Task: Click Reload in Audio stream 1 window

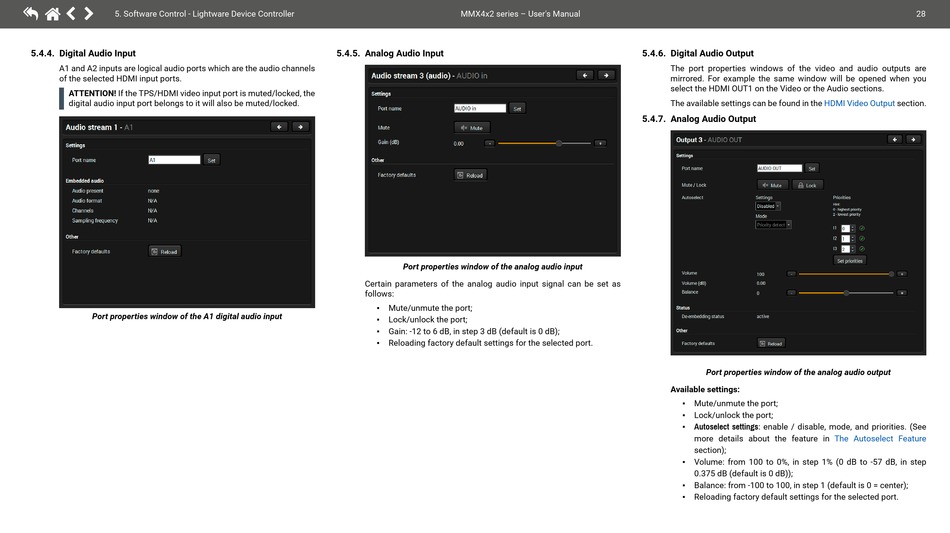Action: pyautogui.click(x=165, y=251)
